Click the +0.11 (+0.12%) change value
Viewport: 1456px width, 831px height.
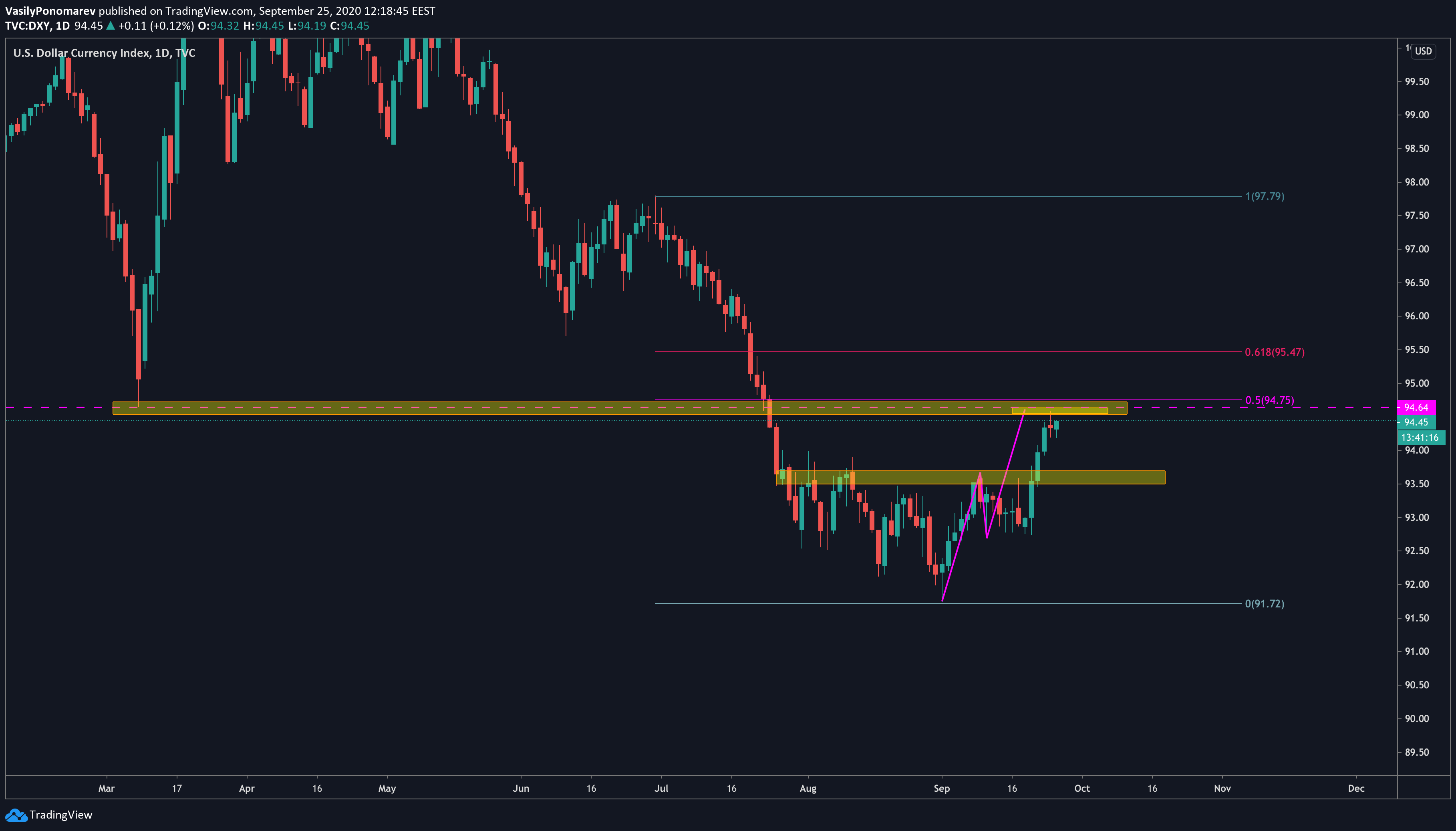point(156,26)
